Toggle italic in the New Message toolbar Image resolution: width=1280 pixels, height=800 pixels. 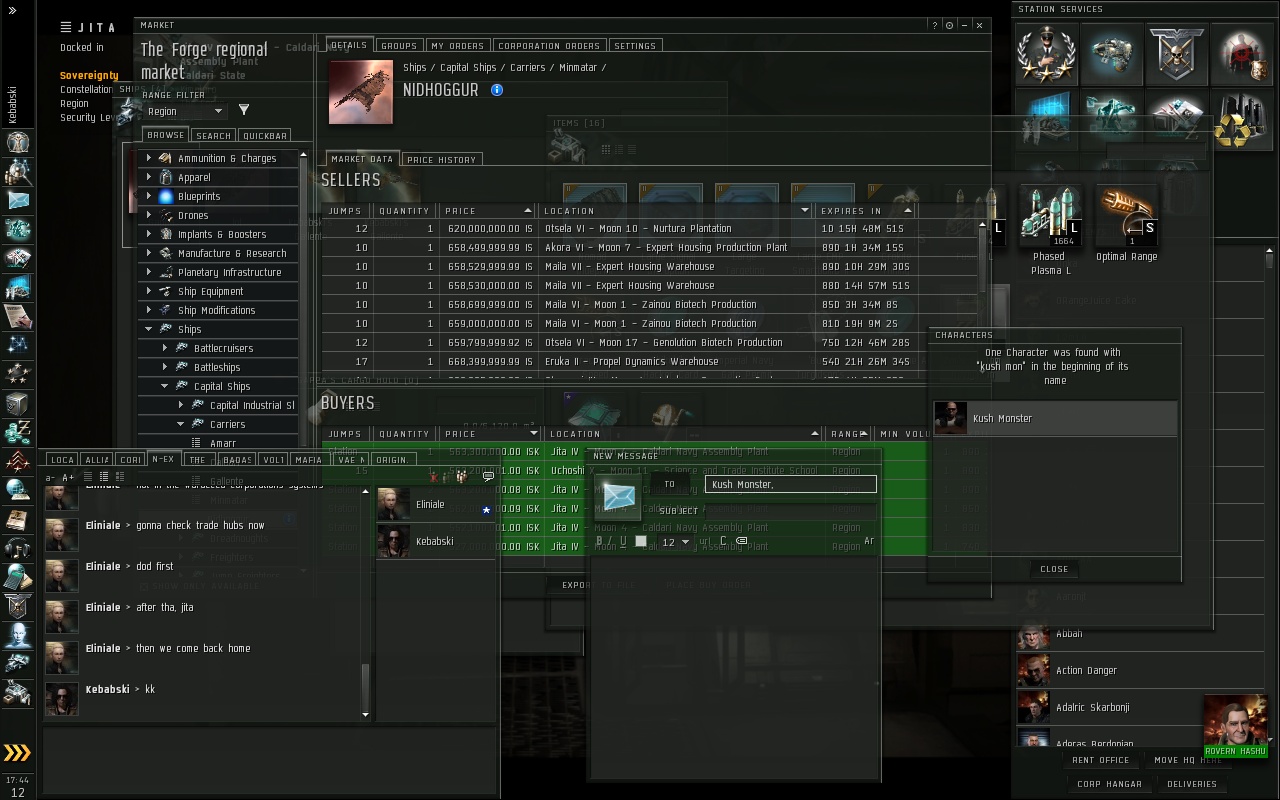click(610, 541)
